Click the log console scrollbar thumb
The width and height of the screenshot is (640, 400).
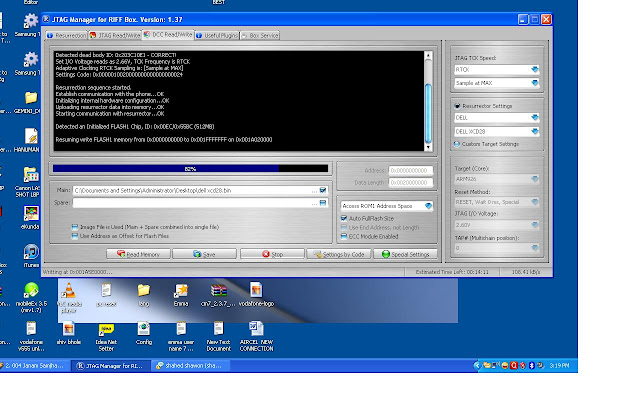point(428,112)
